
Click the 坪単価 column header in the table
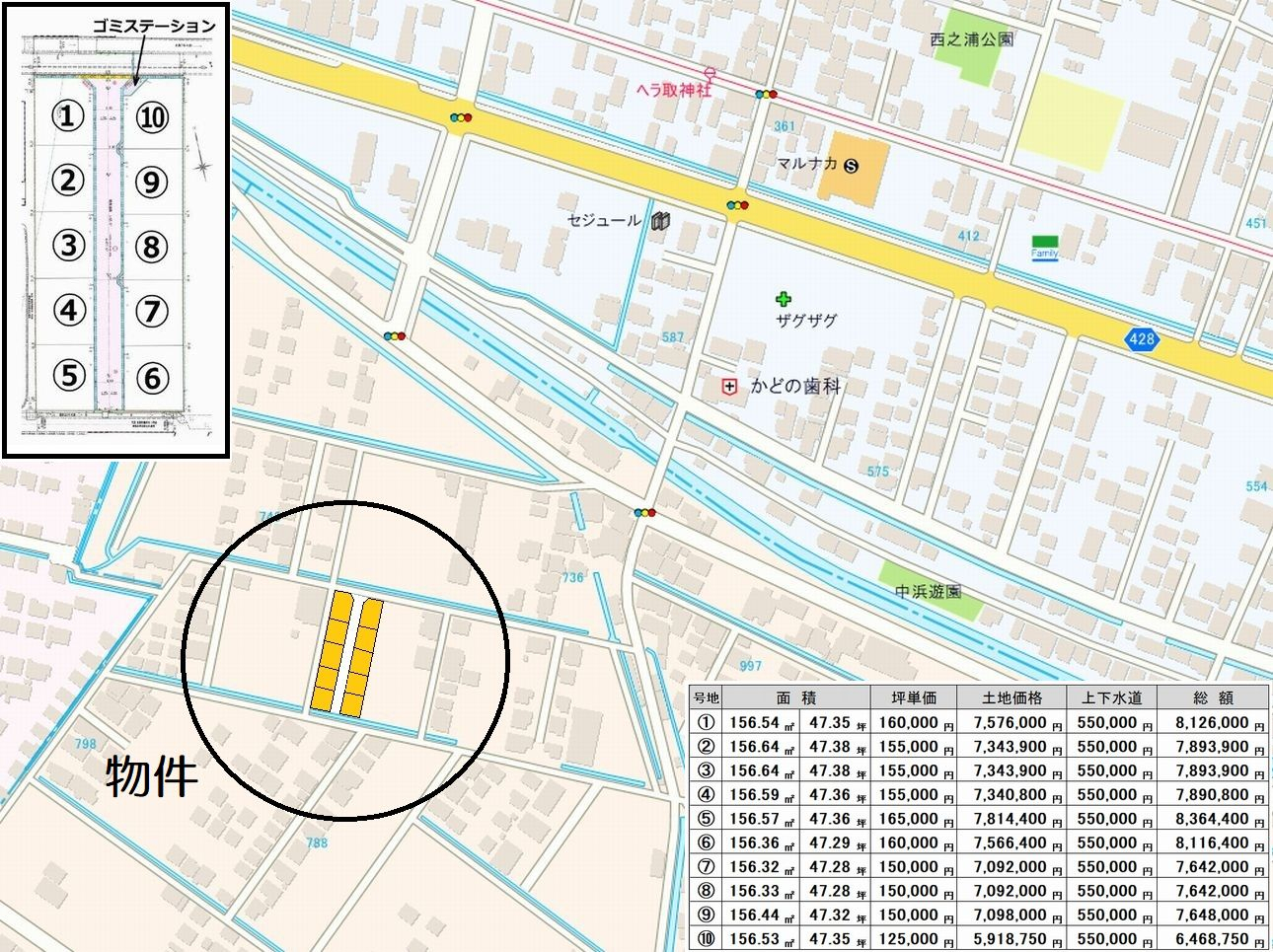point(913,697)
